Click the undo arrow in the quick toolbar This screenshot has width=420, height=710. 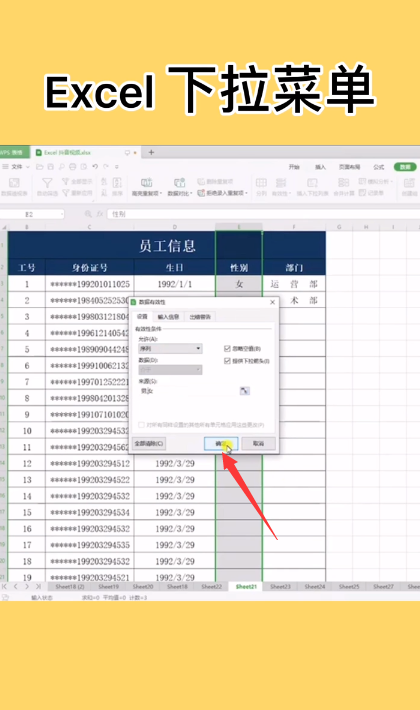click(x=95, y=167)
